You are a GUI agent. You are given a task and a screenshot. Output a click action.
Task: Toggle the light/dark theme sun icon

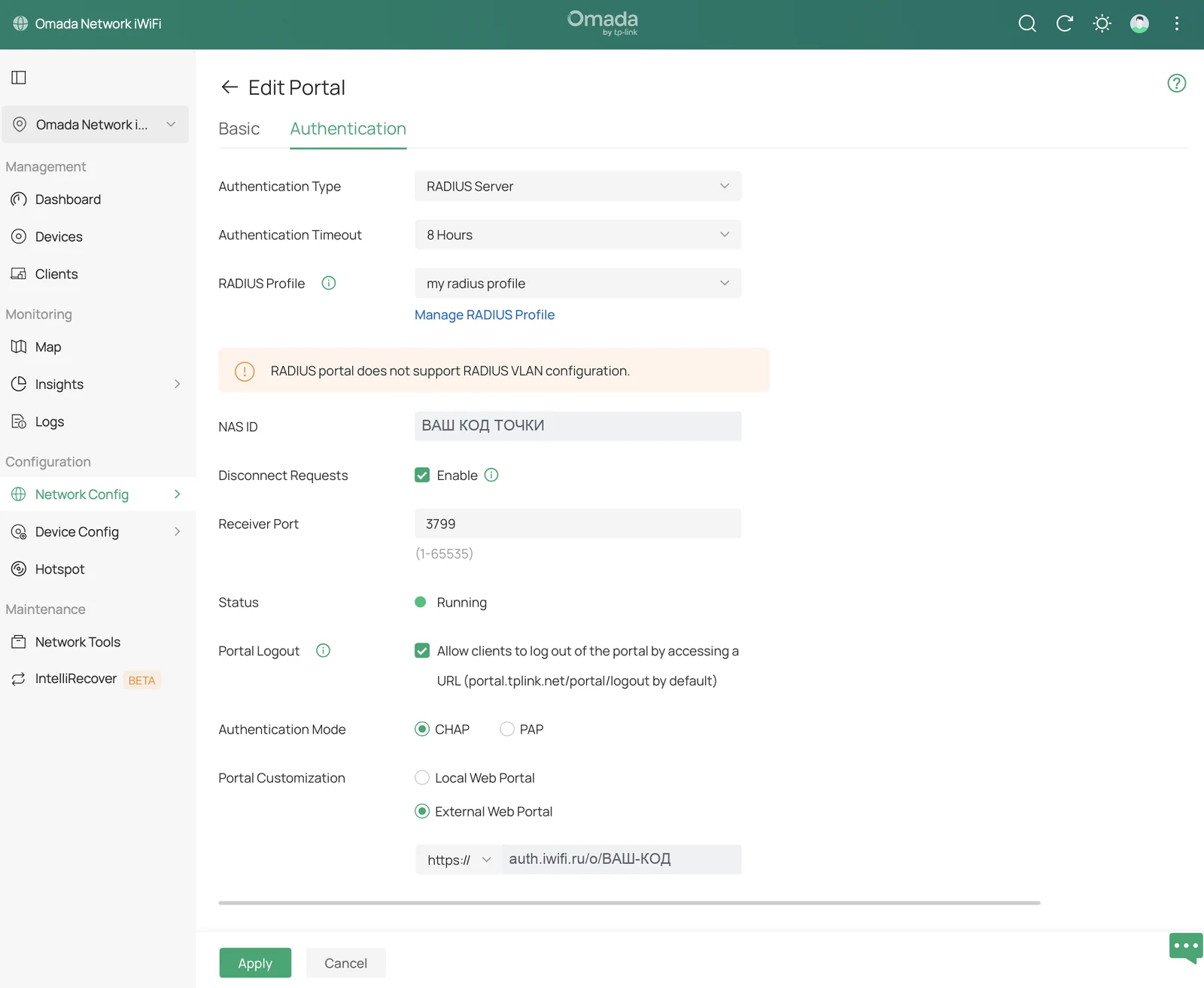[1102, 23]
